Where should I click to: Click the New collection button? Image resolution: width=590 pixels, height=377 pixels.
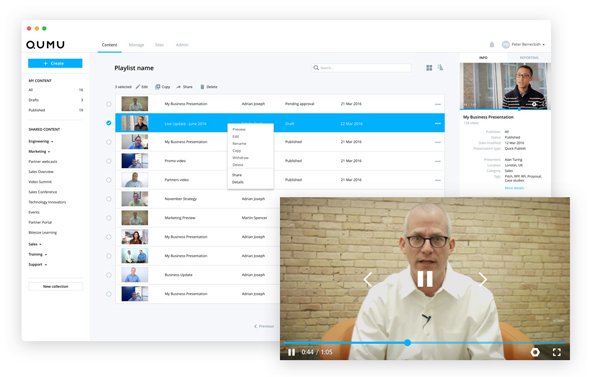click(x=55, y=286)
